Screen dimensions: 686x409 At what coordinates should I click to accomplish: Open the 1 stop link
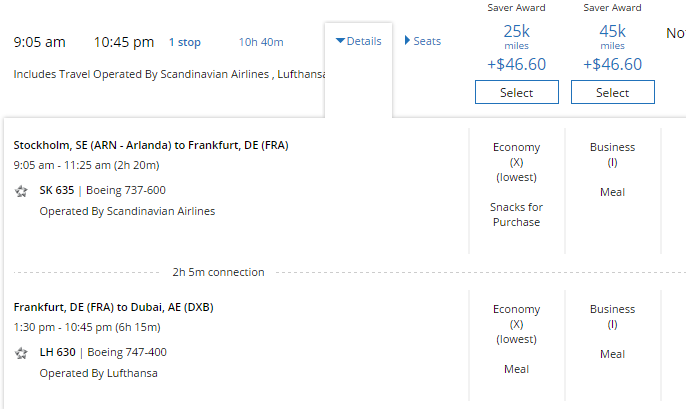pyautogui.click(x=184, y=43)
